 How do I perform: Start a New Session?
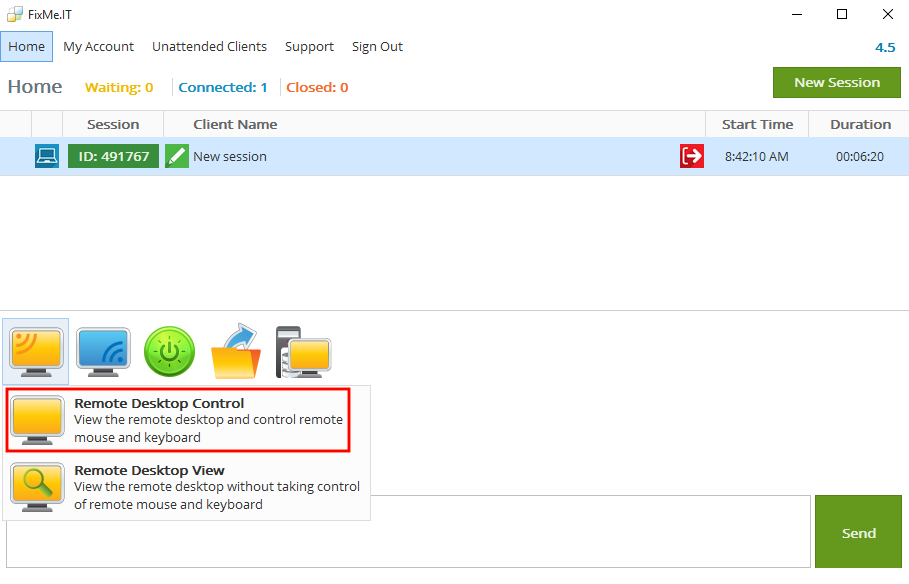click(x=837, y=82)
